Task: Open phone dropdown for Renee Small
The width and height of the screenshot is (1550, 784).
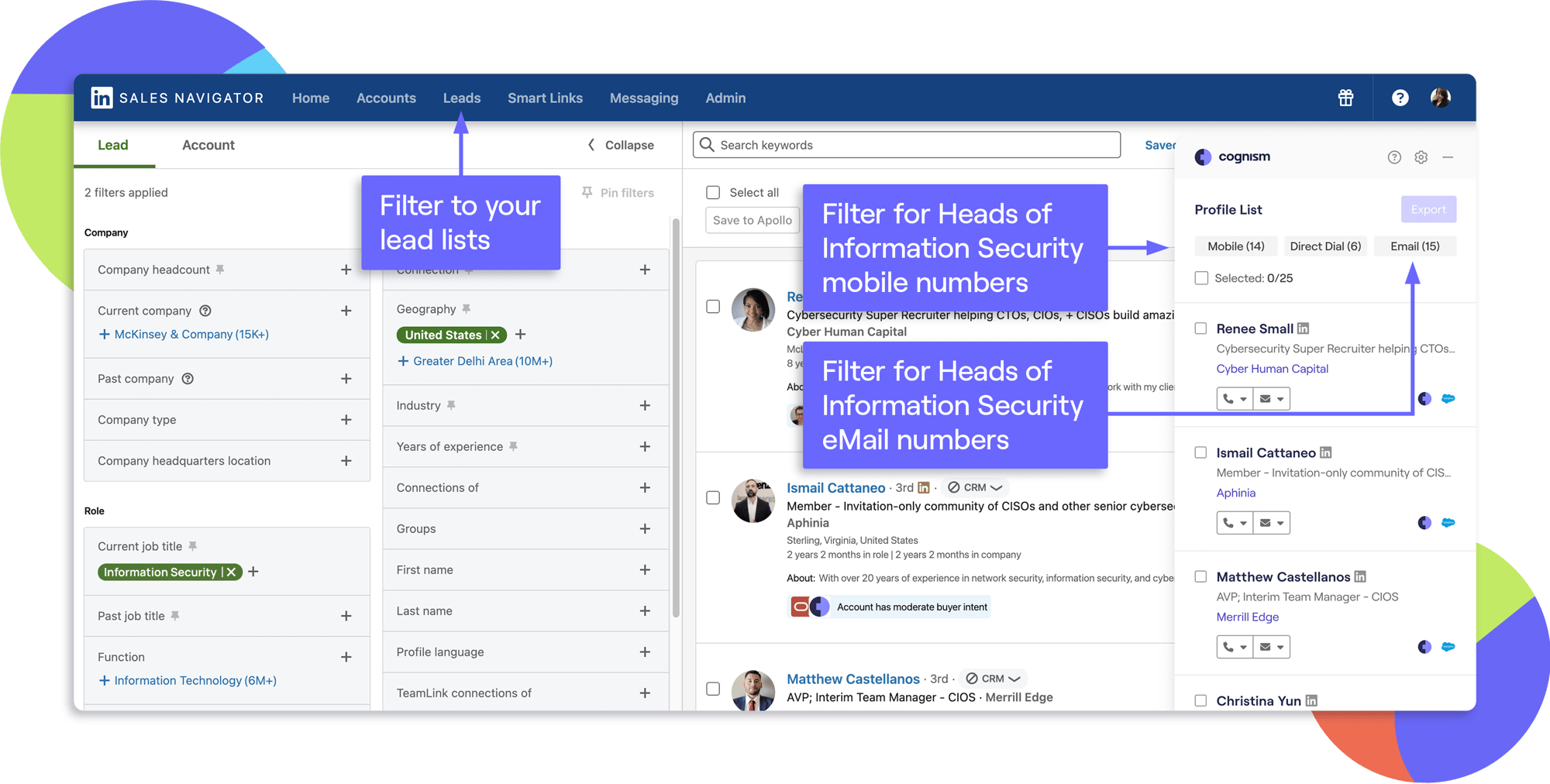Action: (x=1235, y=399)
